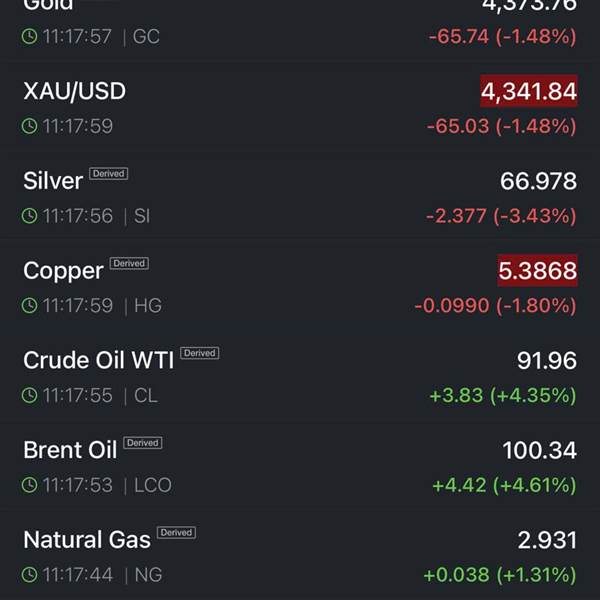Click the clock icon under XAU/USD
The image size is (600, 600).
coord(30,126)
